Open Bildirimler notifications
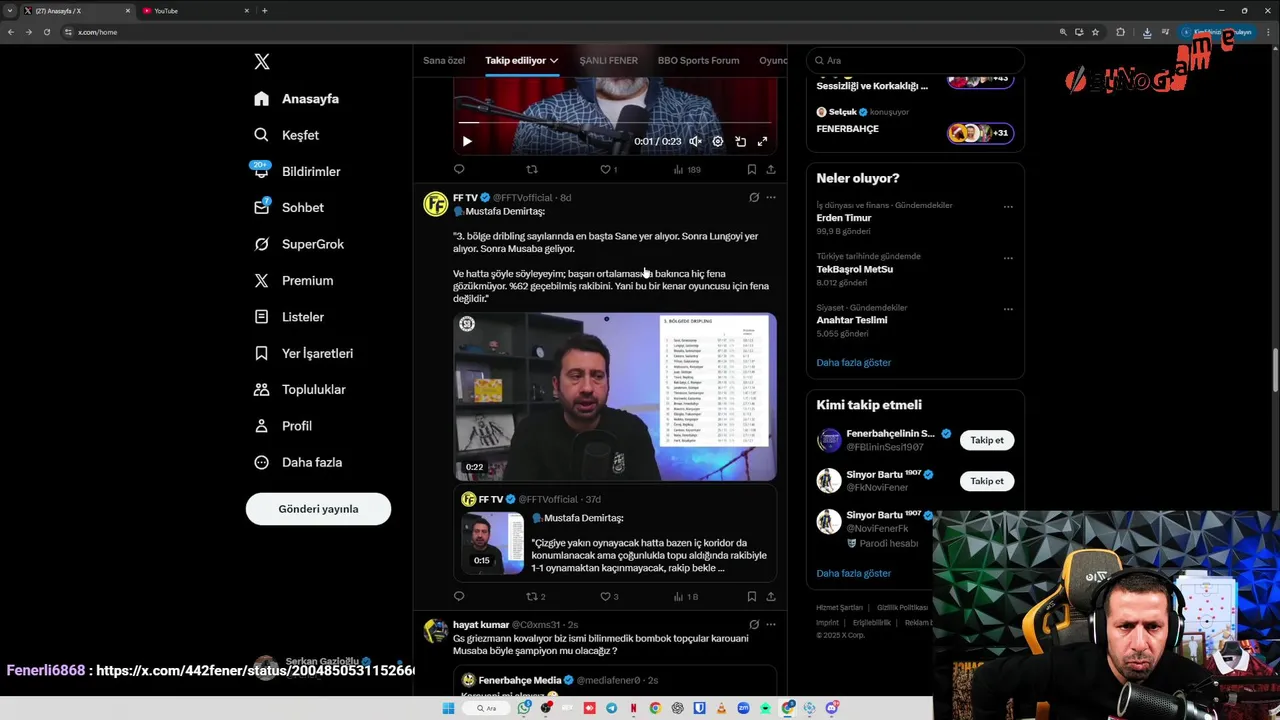The image size is (1280, 720). tap(296, 171)
